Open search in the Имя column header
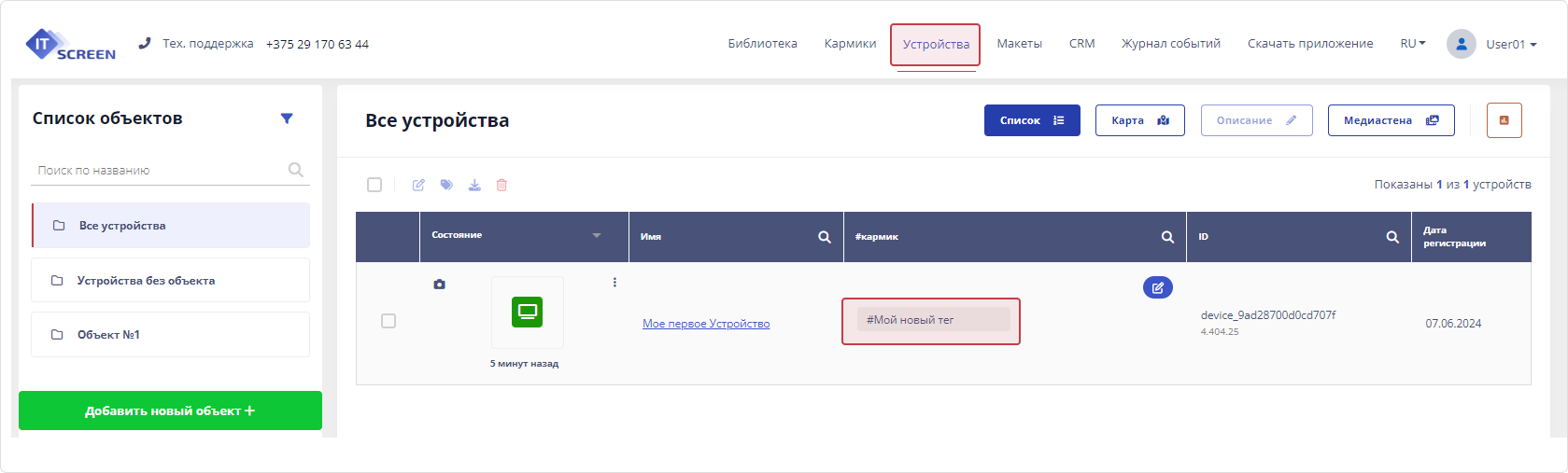This screenshot has width=1568, height=473. click(825, 237)
